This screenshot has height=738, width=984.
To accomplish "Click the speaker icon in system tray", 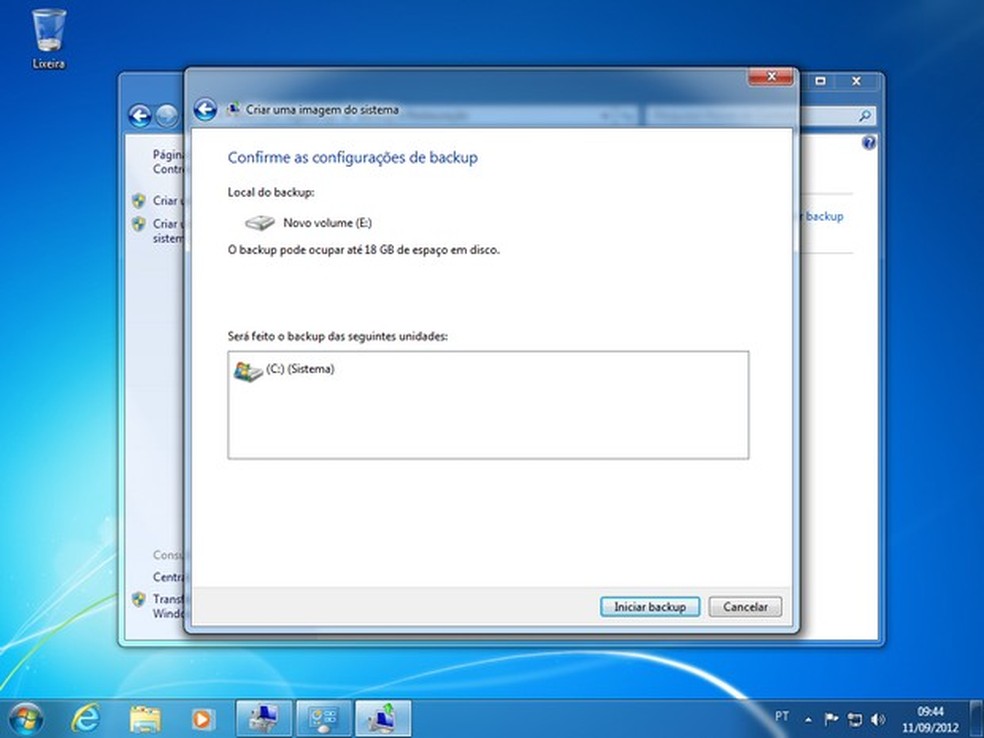I will tap(878, 718).
